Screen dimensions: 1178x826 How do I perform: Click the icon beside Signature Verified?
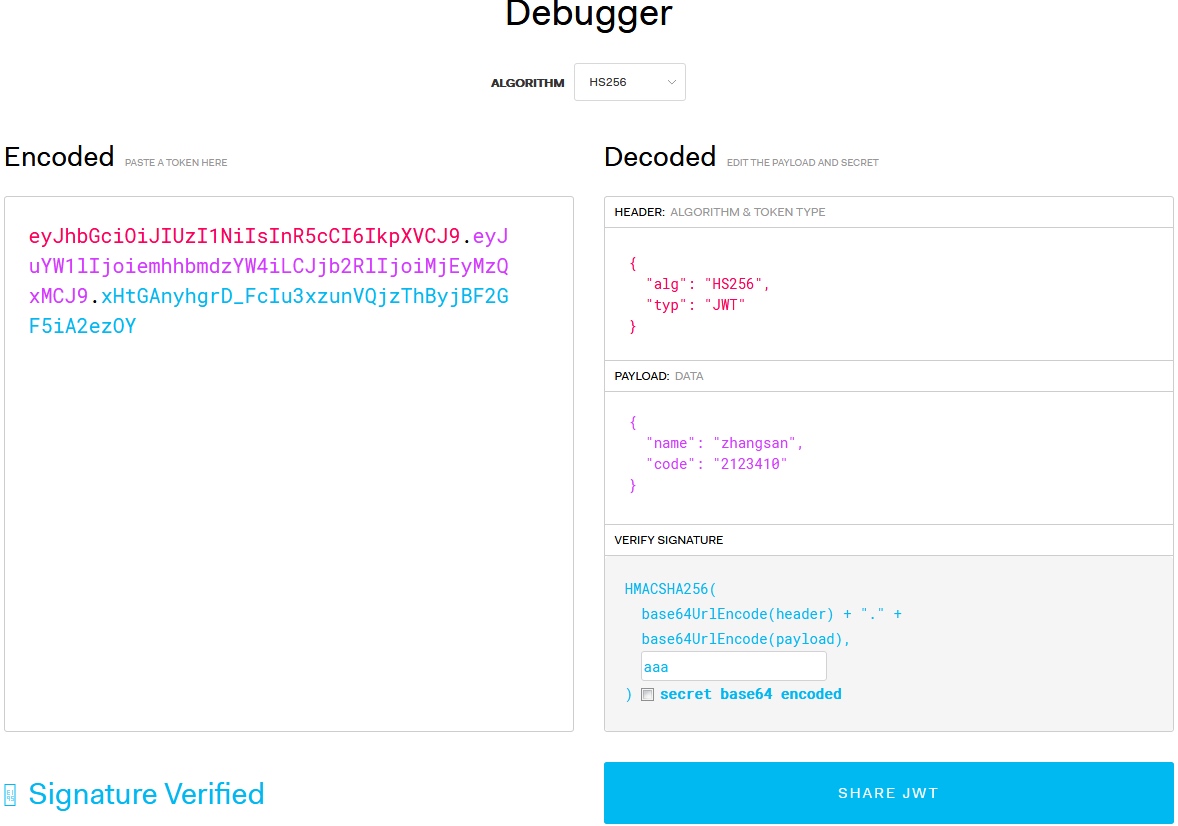pos(10,795)
